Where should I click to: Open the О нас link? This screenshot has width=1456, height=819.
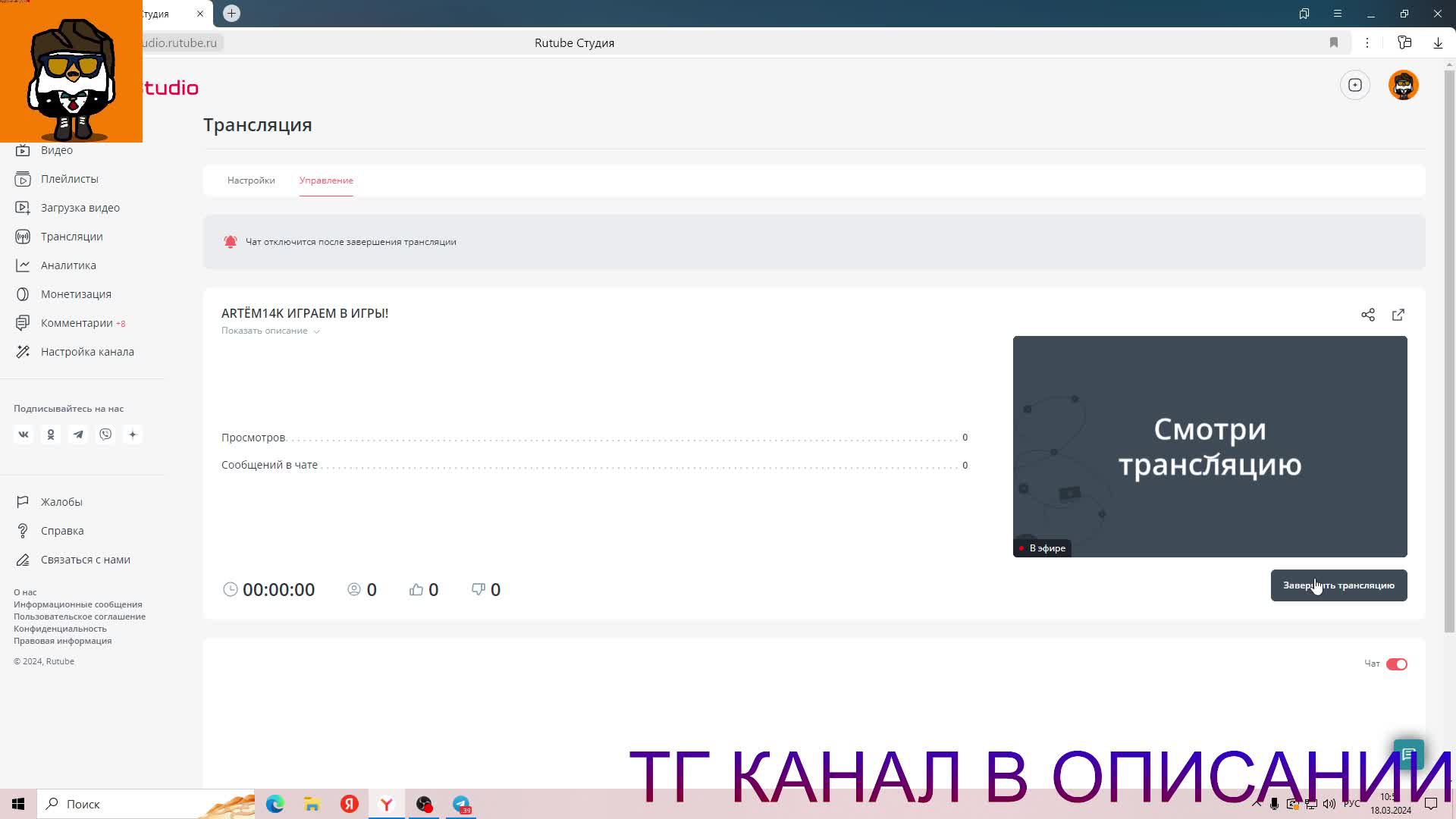[25, 592]
